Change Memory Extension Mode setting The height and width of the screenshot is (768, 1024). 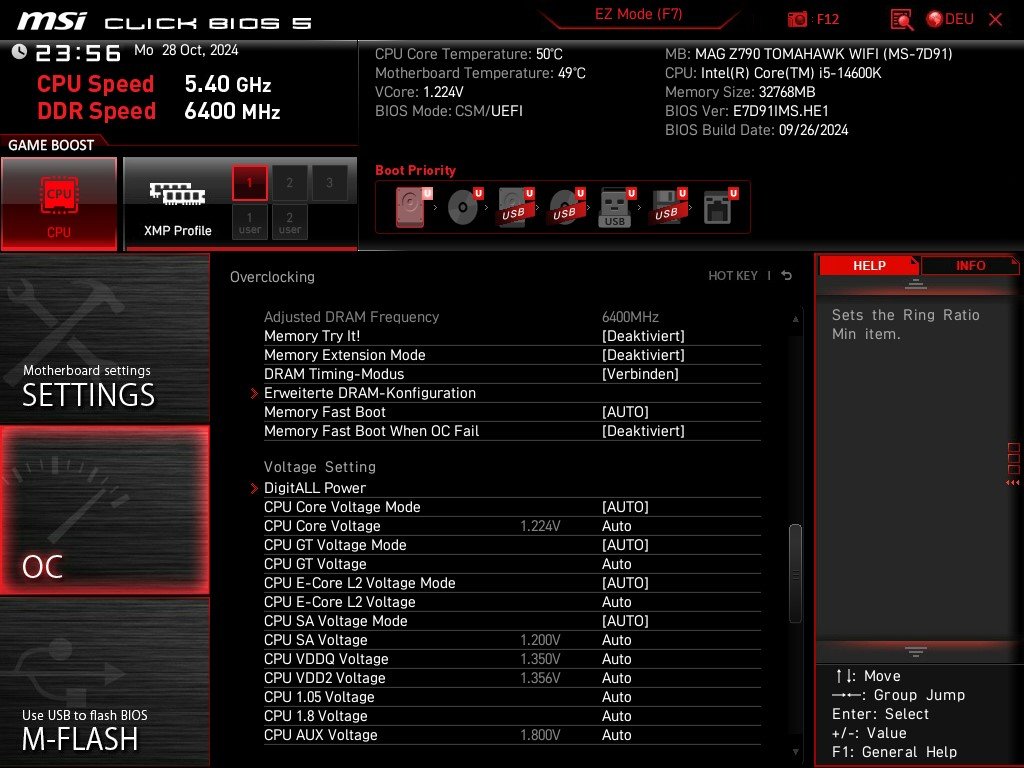coord(643,355)
